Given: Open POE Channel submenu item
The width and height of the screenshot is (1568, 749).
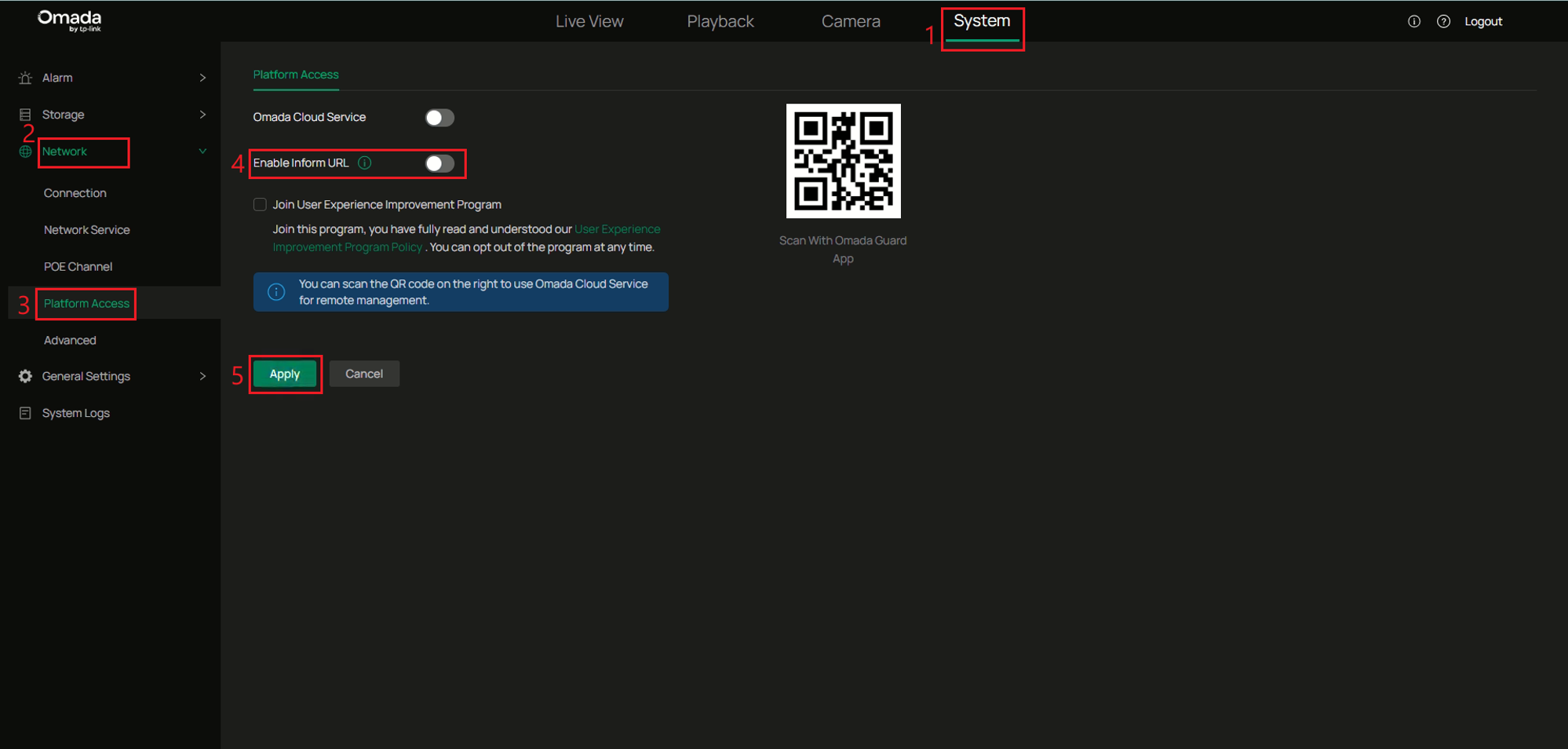Looking at the screenshot, I should coord(78,267).
